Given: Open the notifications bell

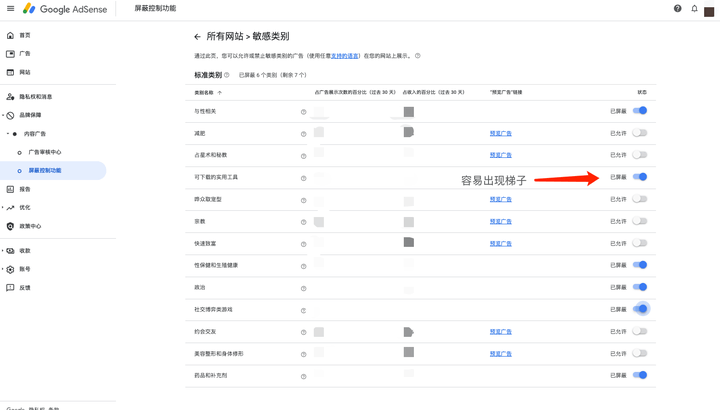Looking at the screenshot, I should (694, 9).
